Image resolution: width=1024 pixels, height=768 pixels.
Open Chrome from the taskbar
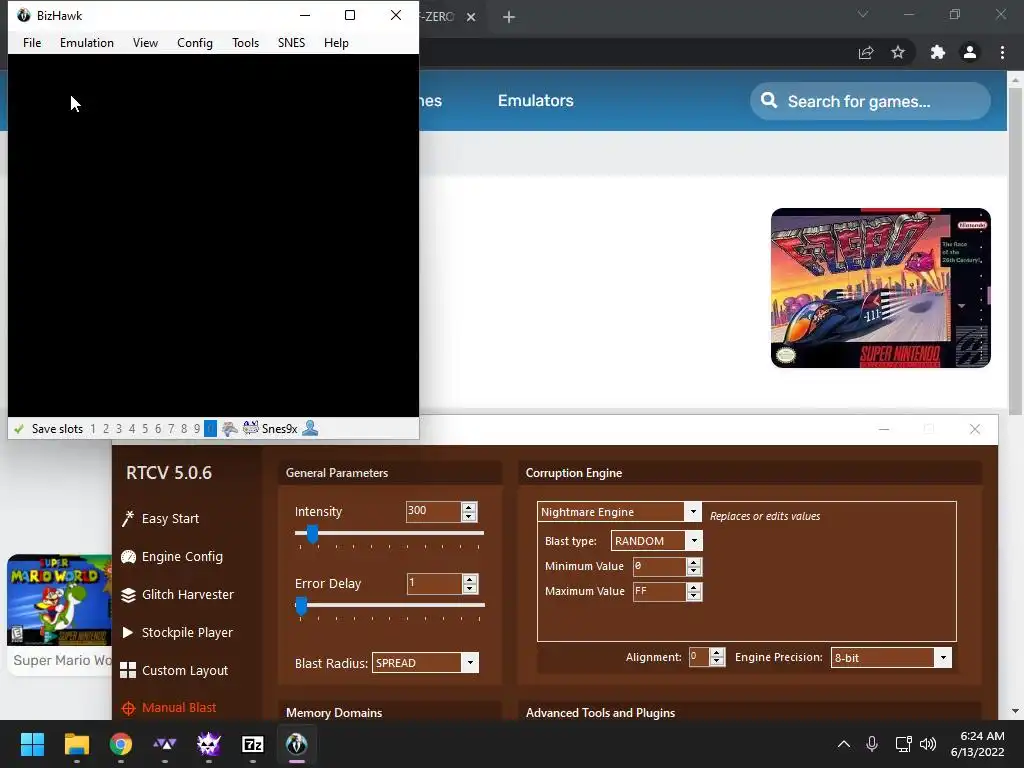pos(121,744)
